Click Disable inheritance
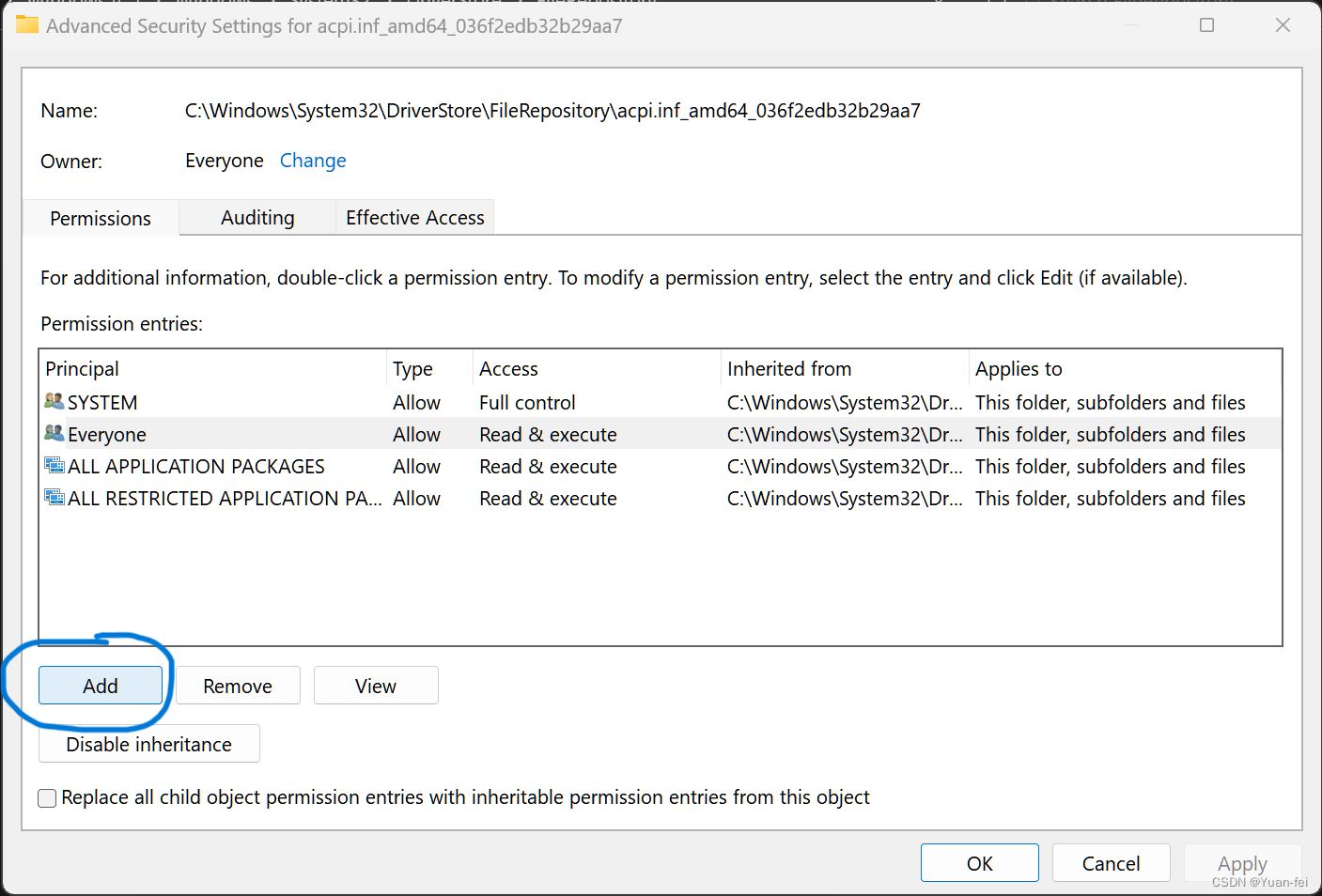 tap(148, 743)
